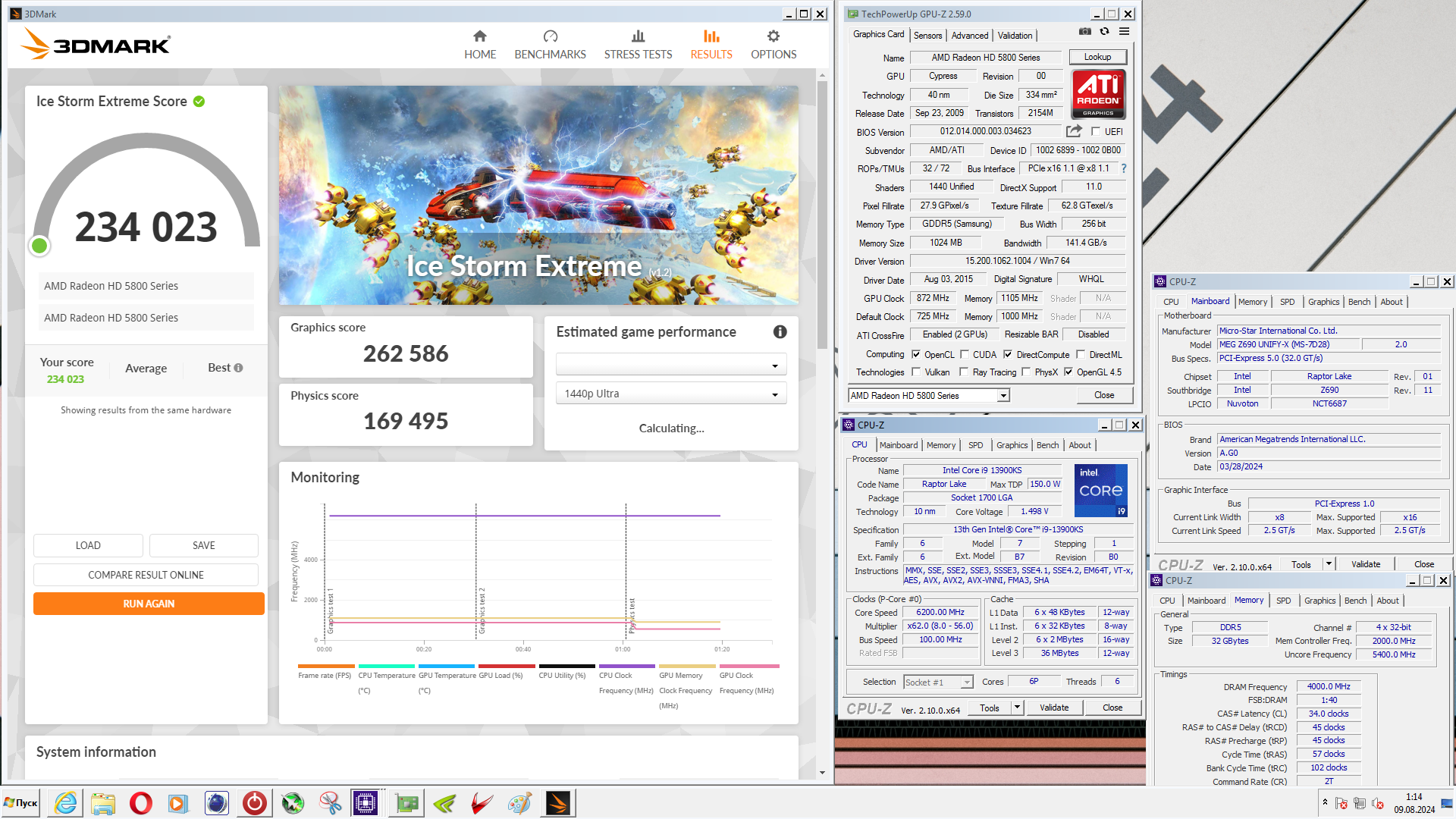Show hidden system tray icons arrow
The image size is (1456, 819).
click(1325, 802)
